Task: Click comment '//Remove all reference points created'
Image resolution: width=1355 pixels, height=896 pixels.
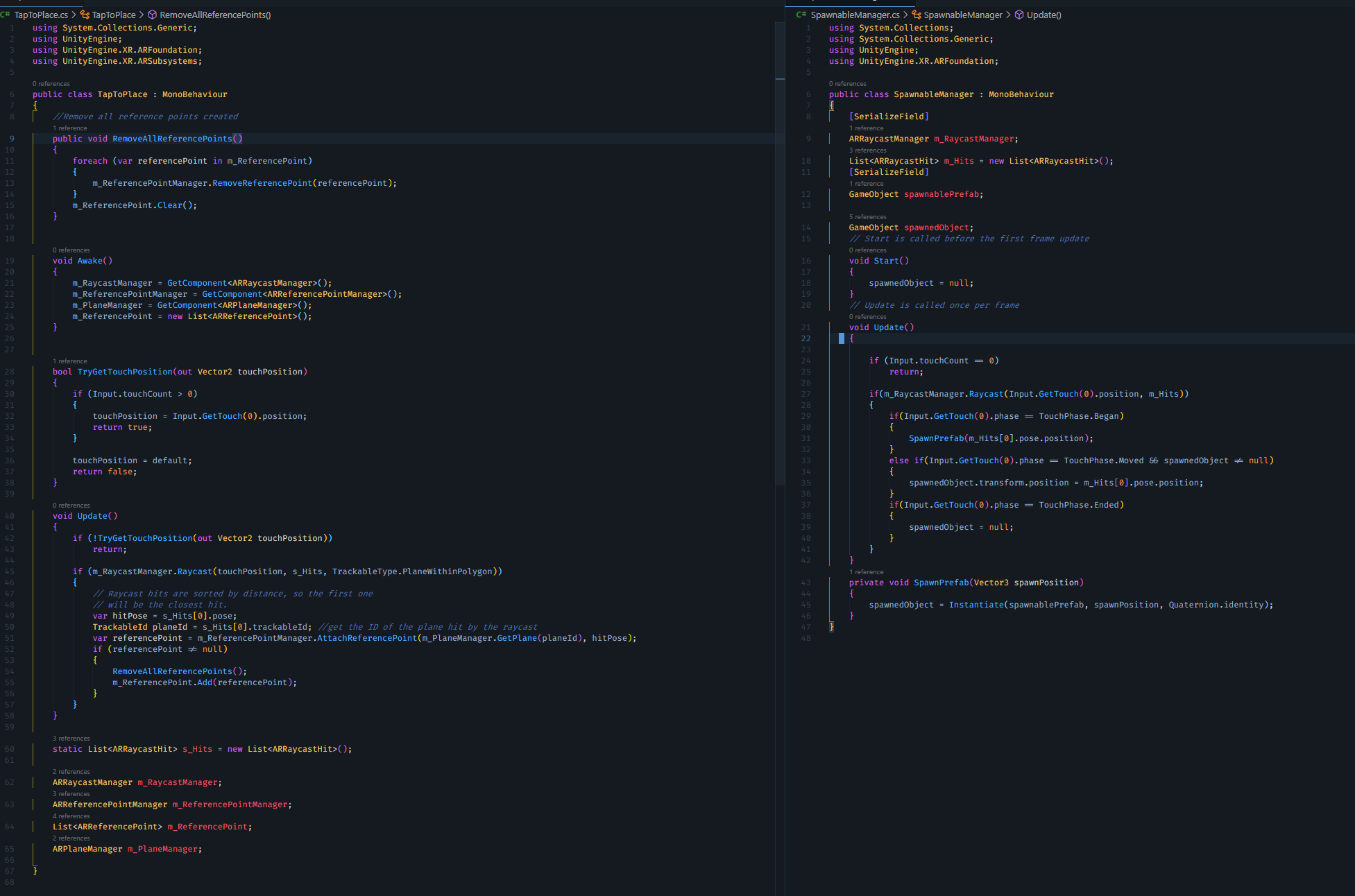Action: point(146,117)
